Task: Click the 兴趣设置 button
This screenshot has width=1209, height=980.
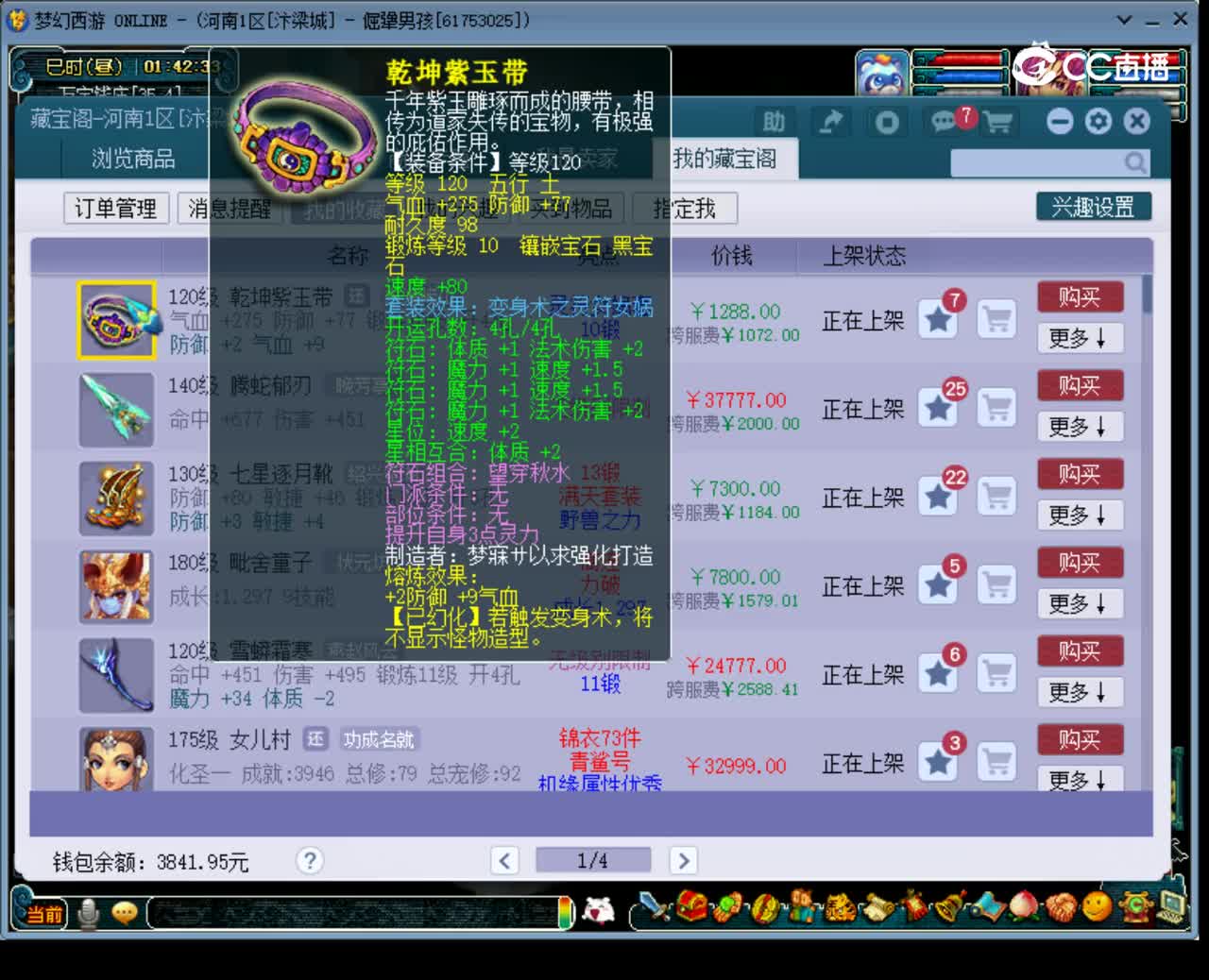Action: coord(1094,207)
